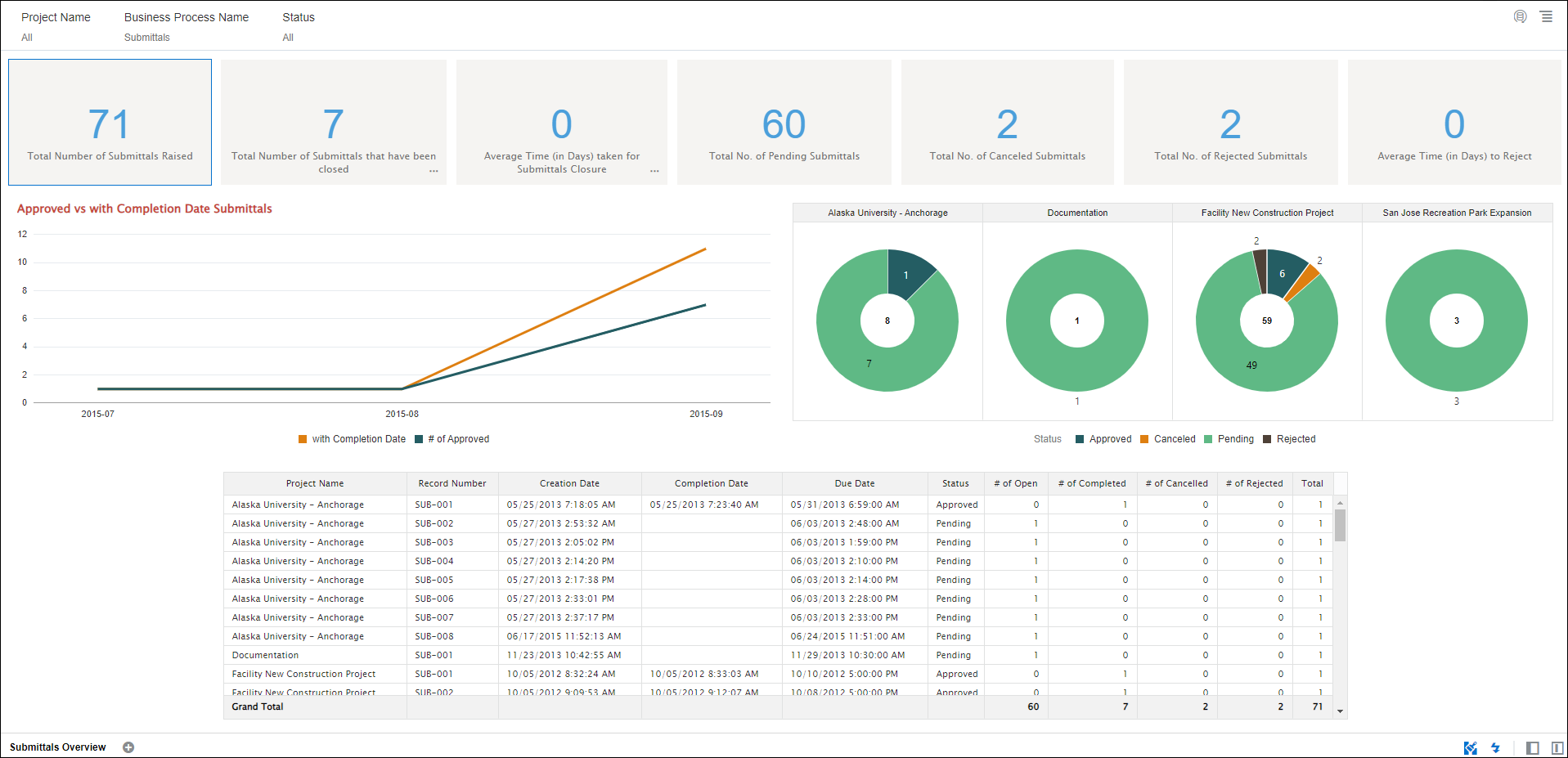Click # of Completed column header
This screenshot has height=758, width=1568.
(1092, 483)
